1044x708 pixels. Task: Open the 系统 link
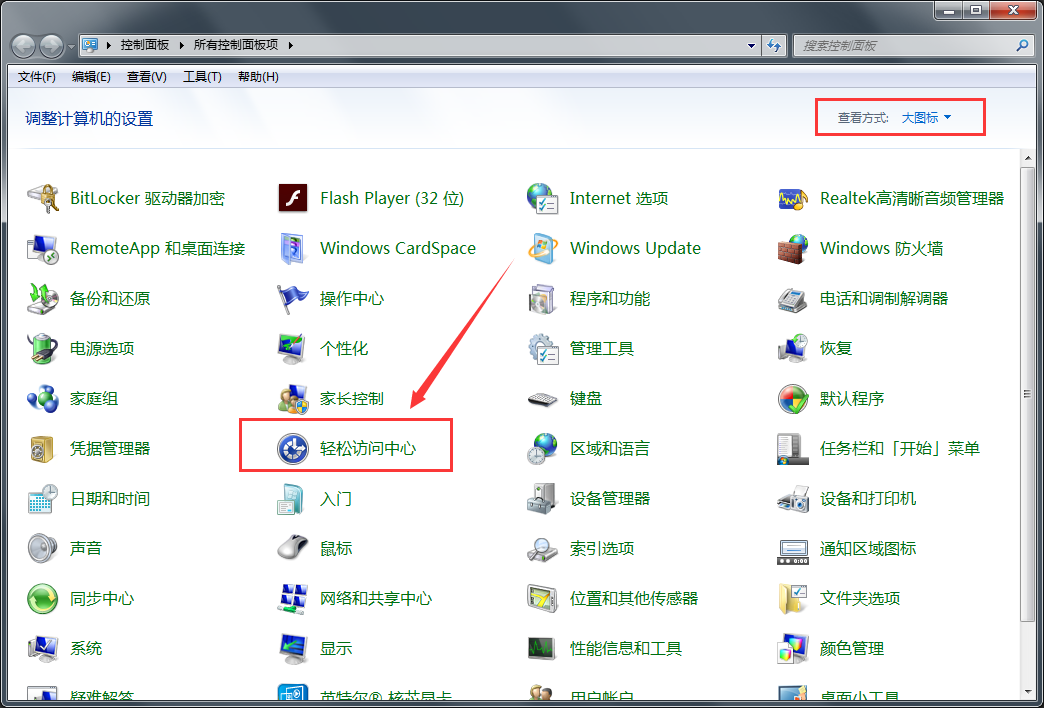click(x=86, y=649)
